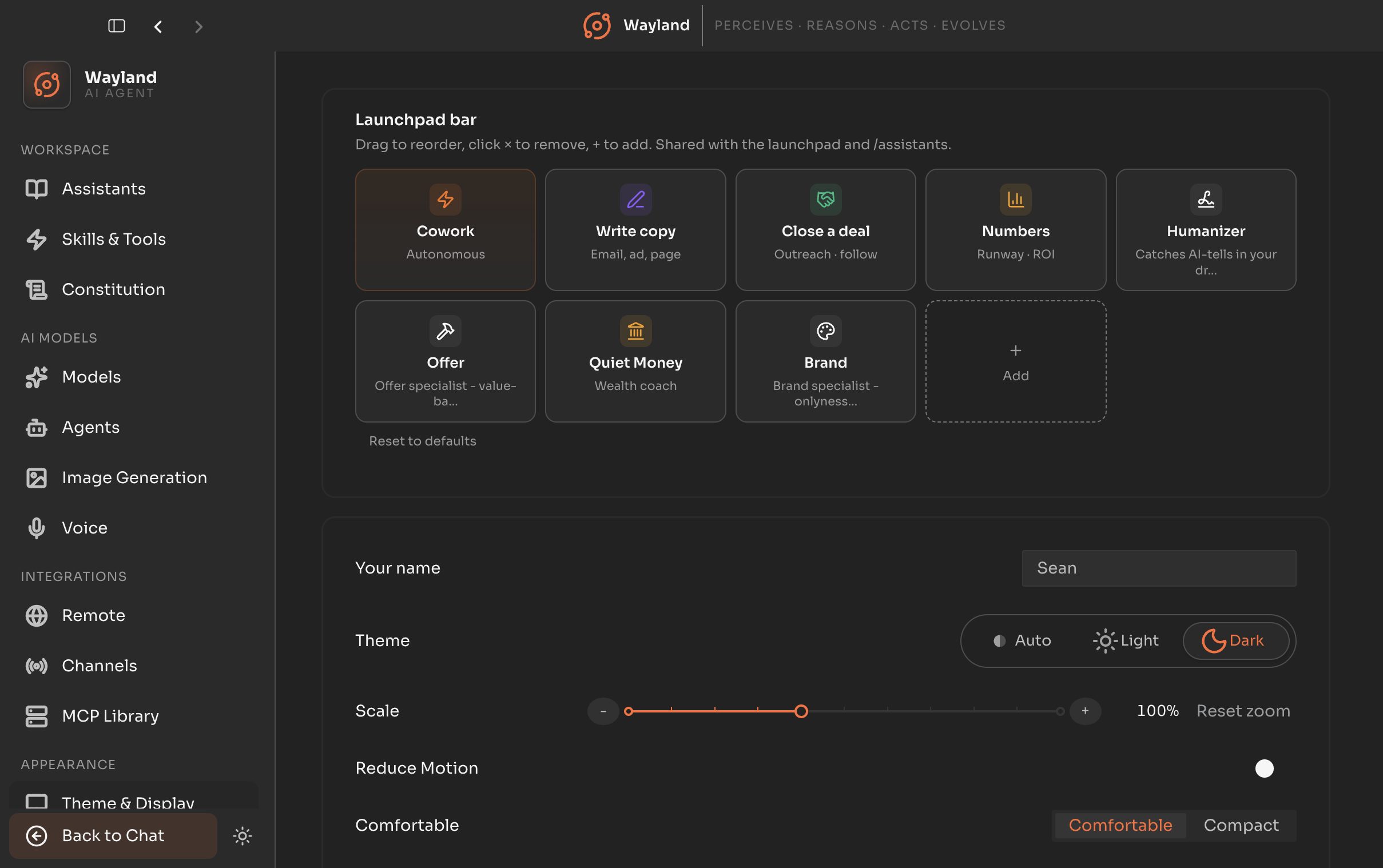
Task: Add a new launchpad assistant tile
Action: [x=1016, y=361]
